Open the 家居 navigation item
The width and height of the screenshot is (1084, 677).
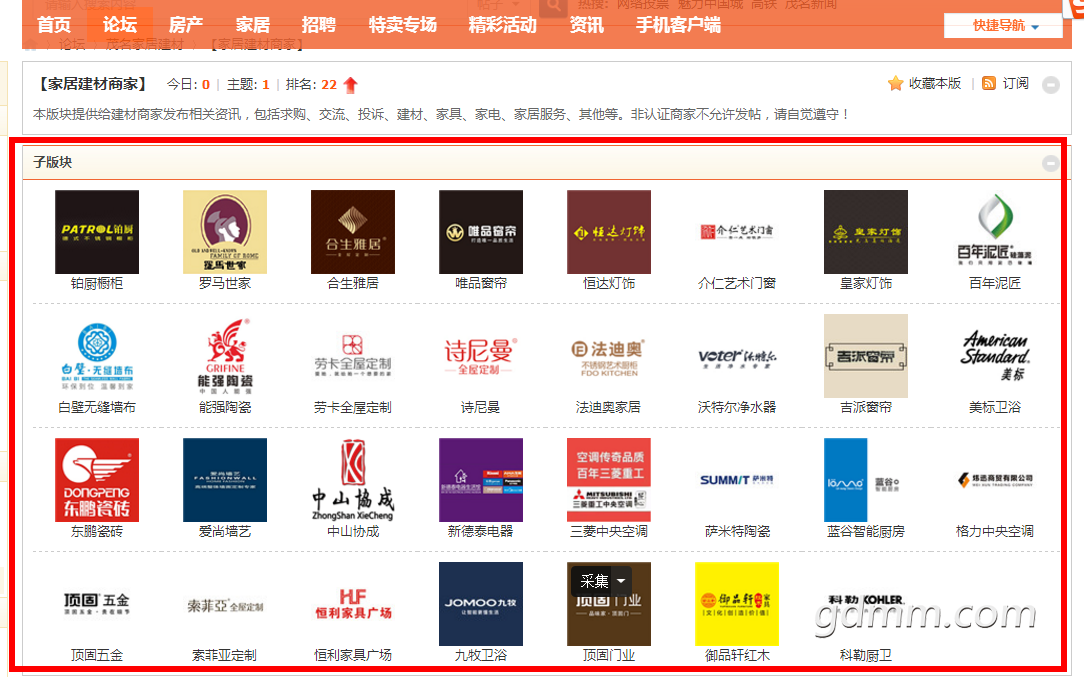point(252,25)
